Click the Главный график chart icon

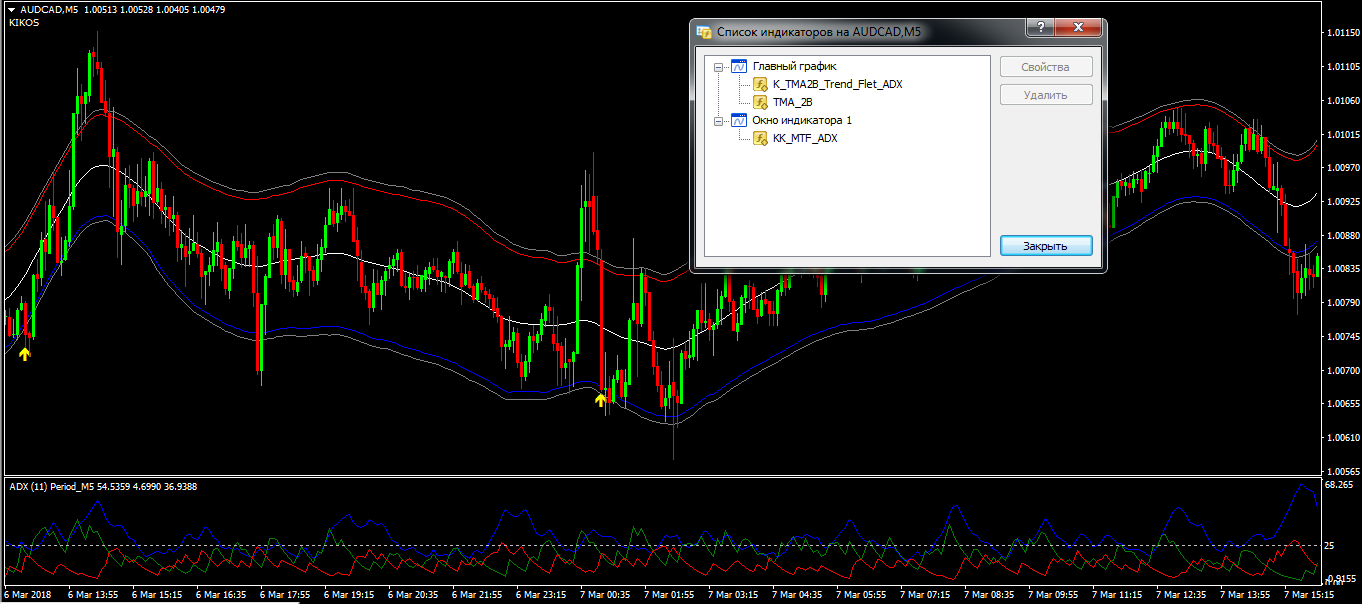(739, 67)
